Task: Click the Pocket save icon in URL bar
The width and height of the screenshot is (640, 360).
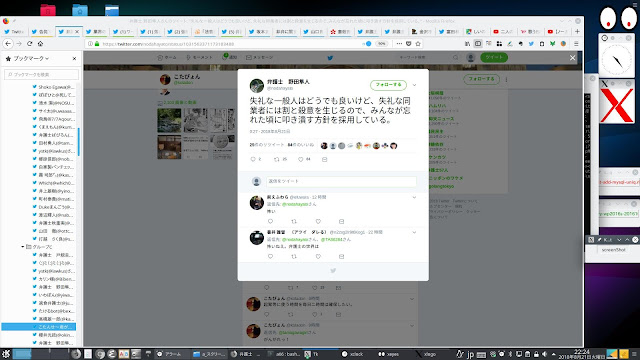Action: tap(408, 44)
